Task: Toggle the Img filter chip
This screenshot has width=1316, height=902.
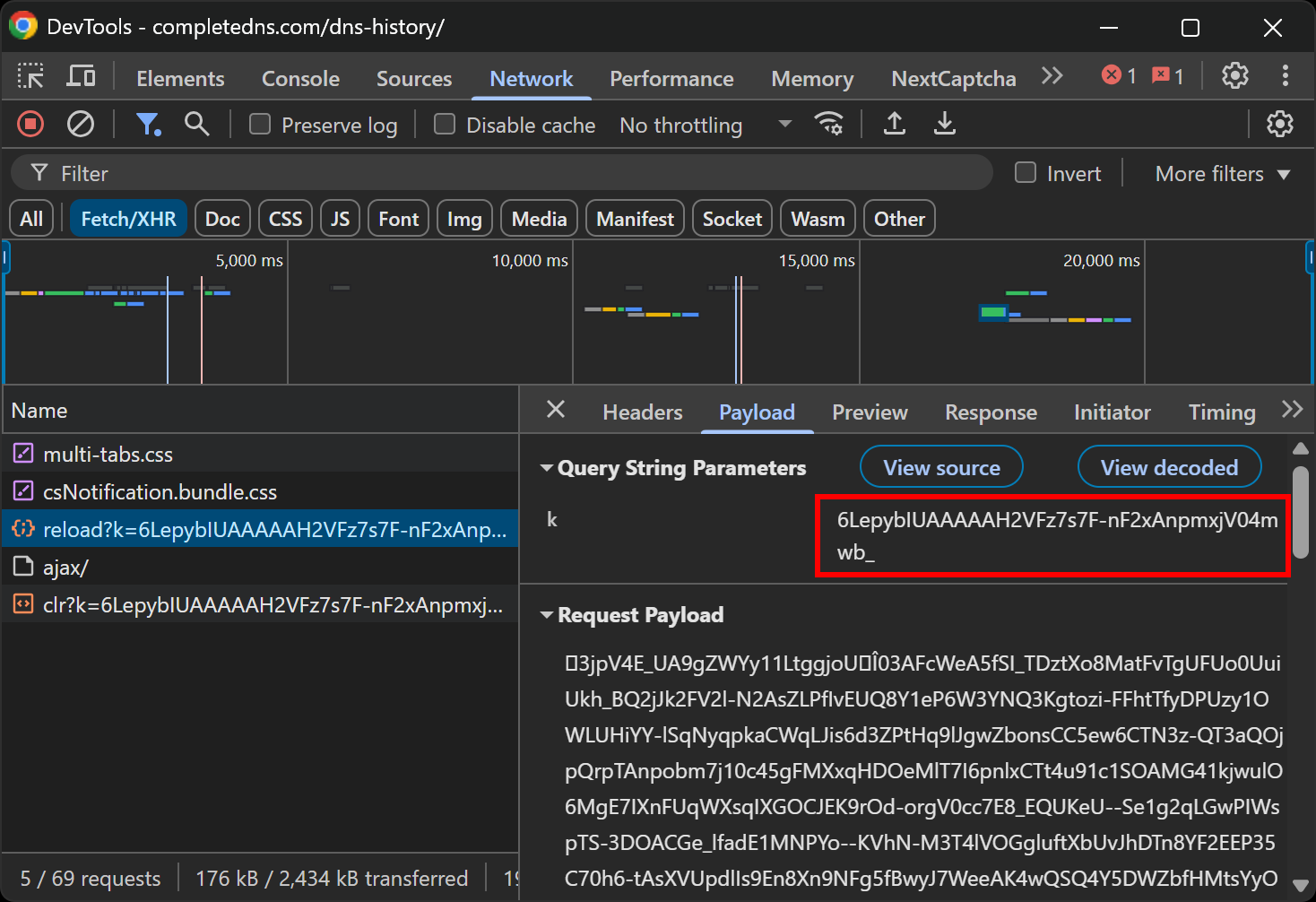Action: click(464, 219)
